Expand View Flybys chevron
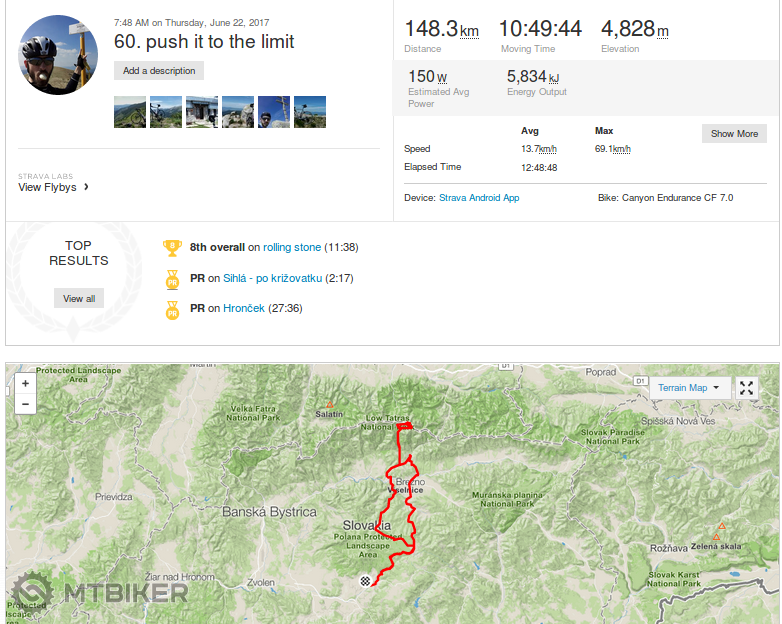The image size is (782, 624). pyautogui.click(x=86, y=187)
